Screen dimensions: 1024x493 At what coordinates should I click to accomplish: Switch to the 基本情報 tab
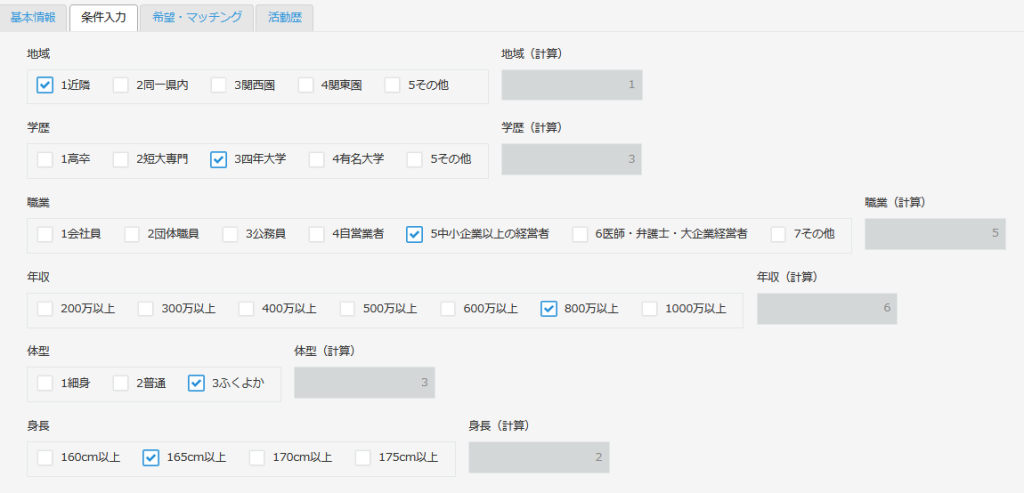[33, 17]
